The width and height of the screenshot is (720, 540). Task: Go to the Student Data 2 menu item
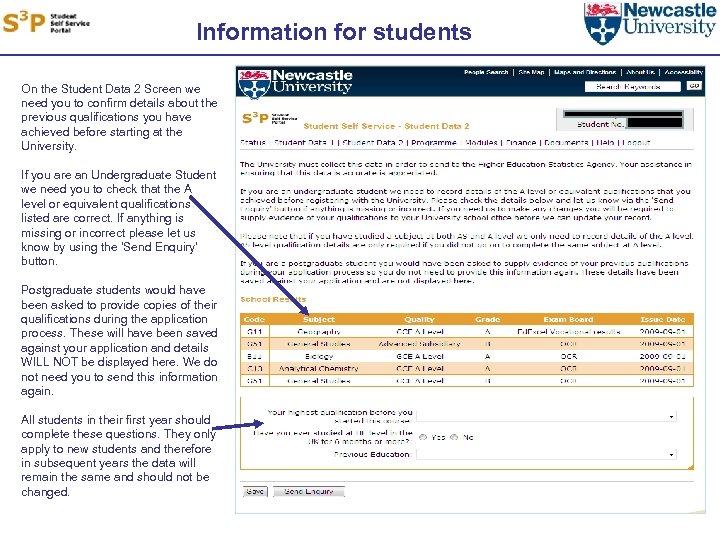click(x=372, y=142)
